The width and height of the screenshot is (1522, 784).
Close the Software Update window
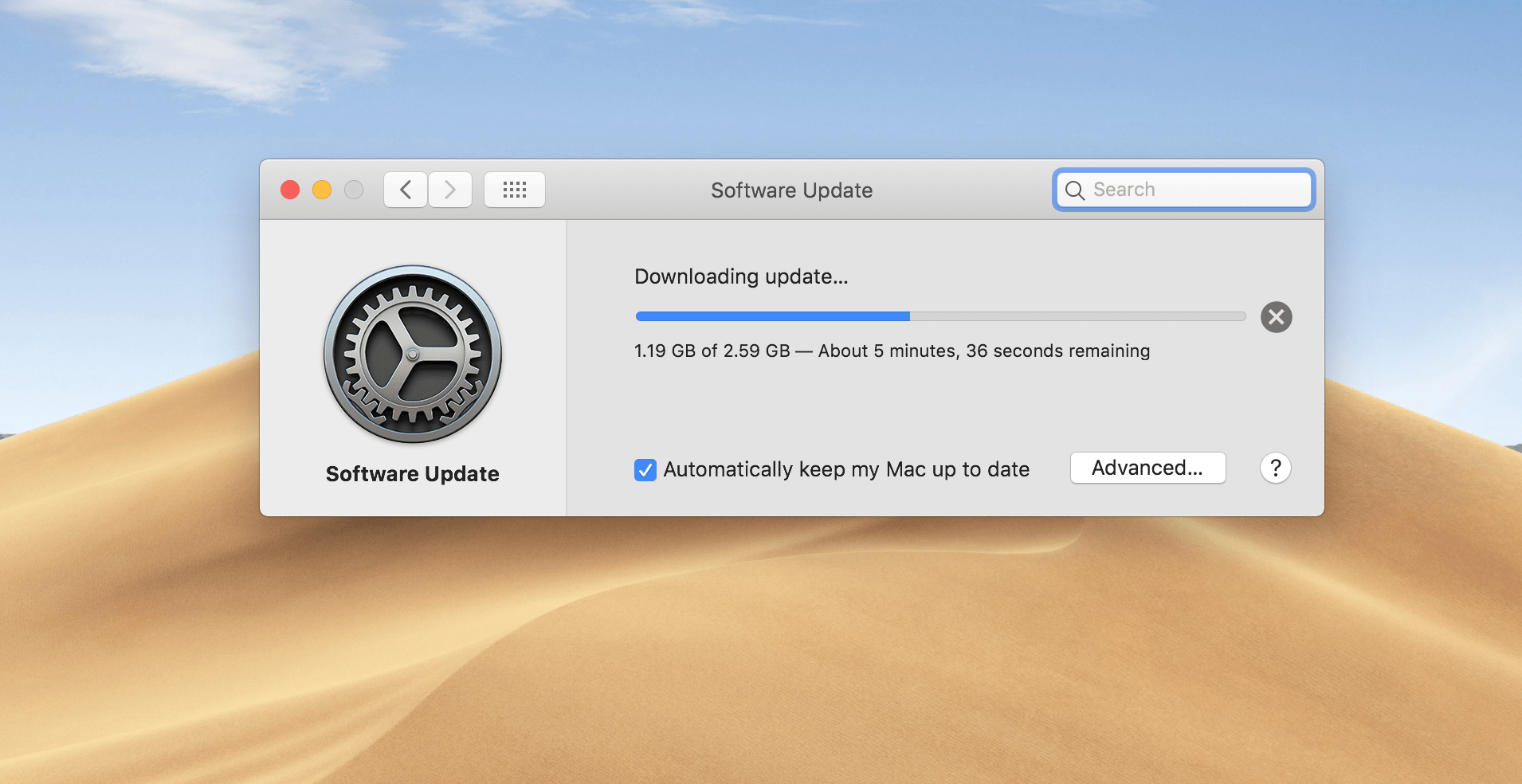coord(290,190)
